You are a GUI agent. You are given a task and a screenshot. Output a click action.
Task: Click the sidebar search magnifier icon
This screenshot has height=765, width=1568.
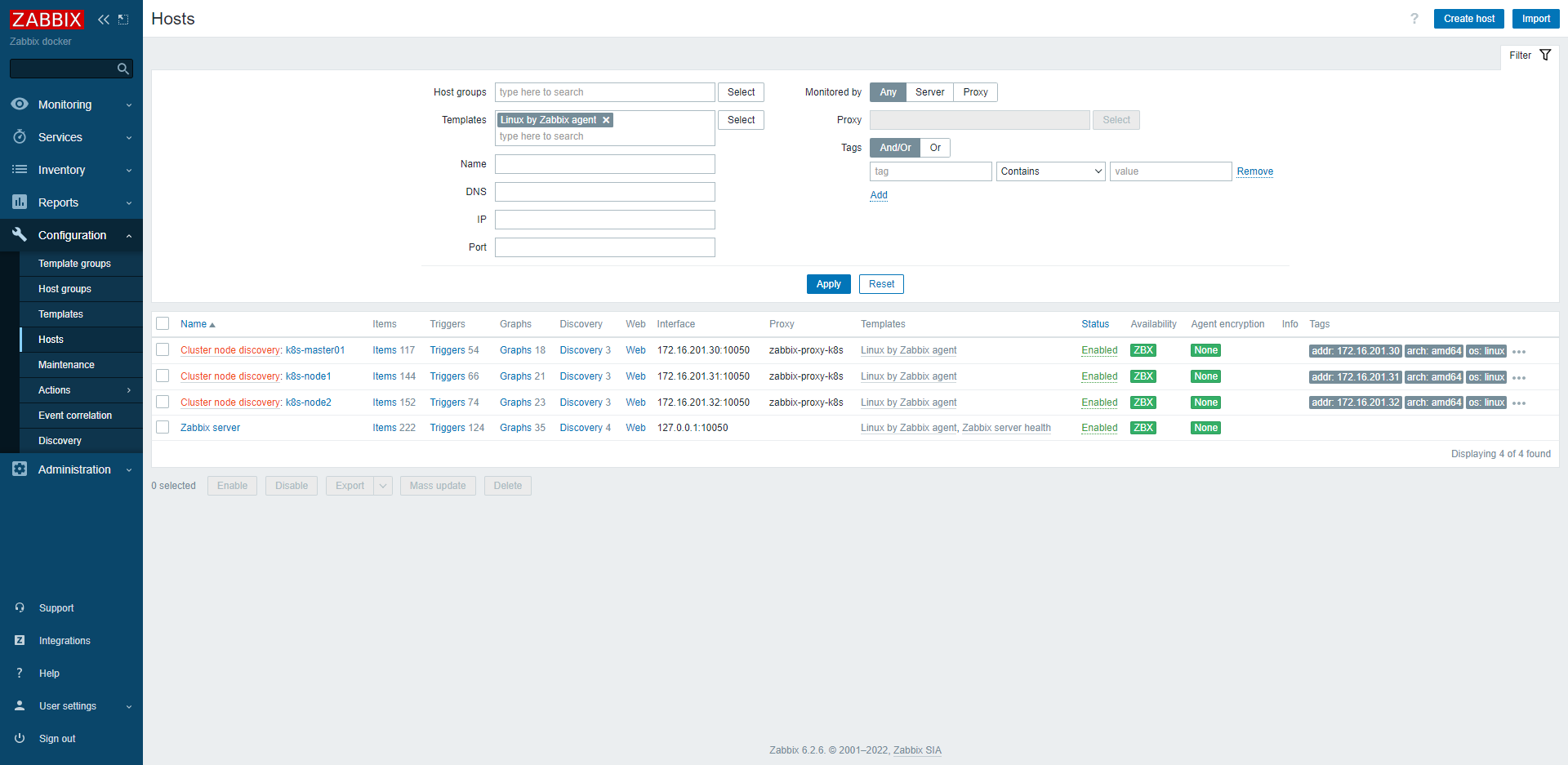coord(123,69)
